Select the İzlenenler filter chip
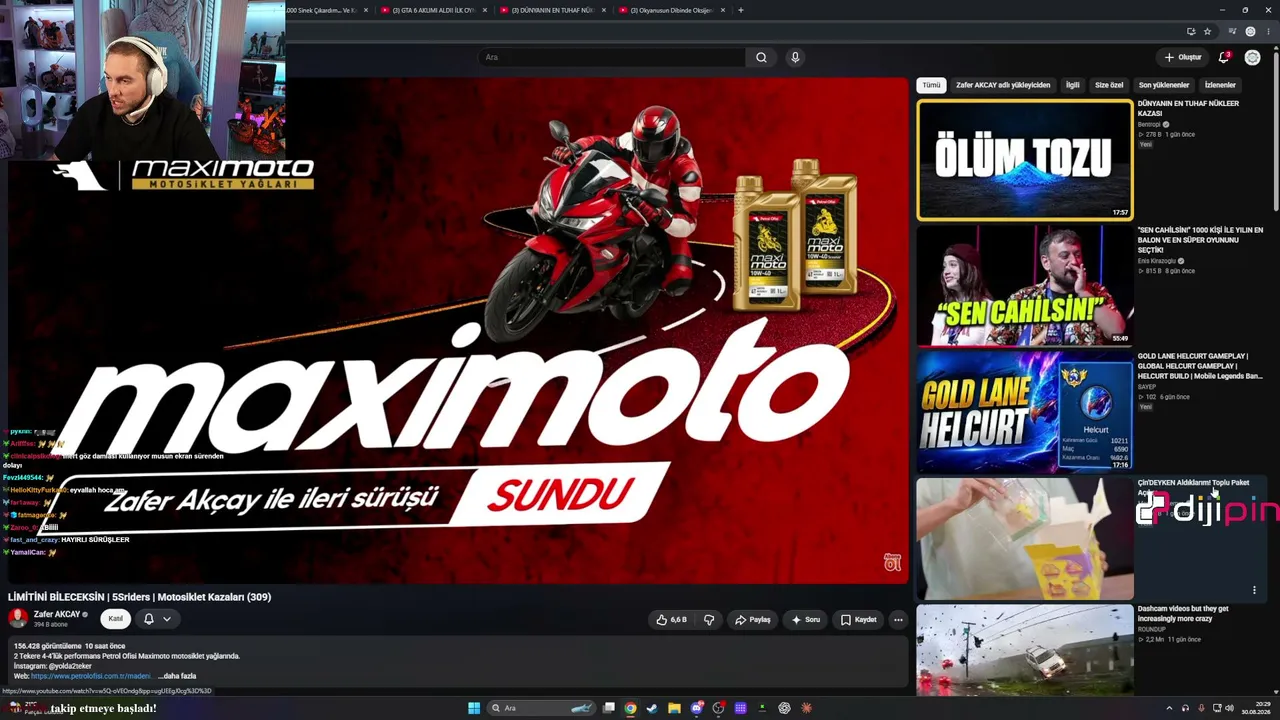Viewport: 1280px width, 720px height. coord(1220,85)
